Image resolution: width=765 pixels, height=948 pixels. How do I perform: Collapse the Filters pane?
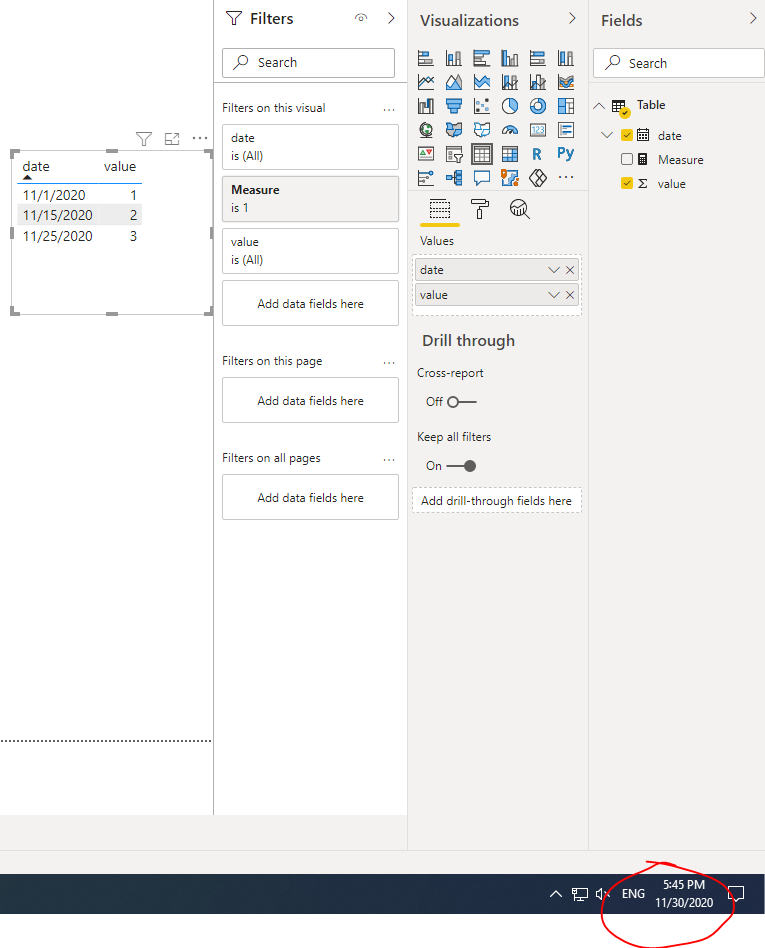tap(391, 18)
